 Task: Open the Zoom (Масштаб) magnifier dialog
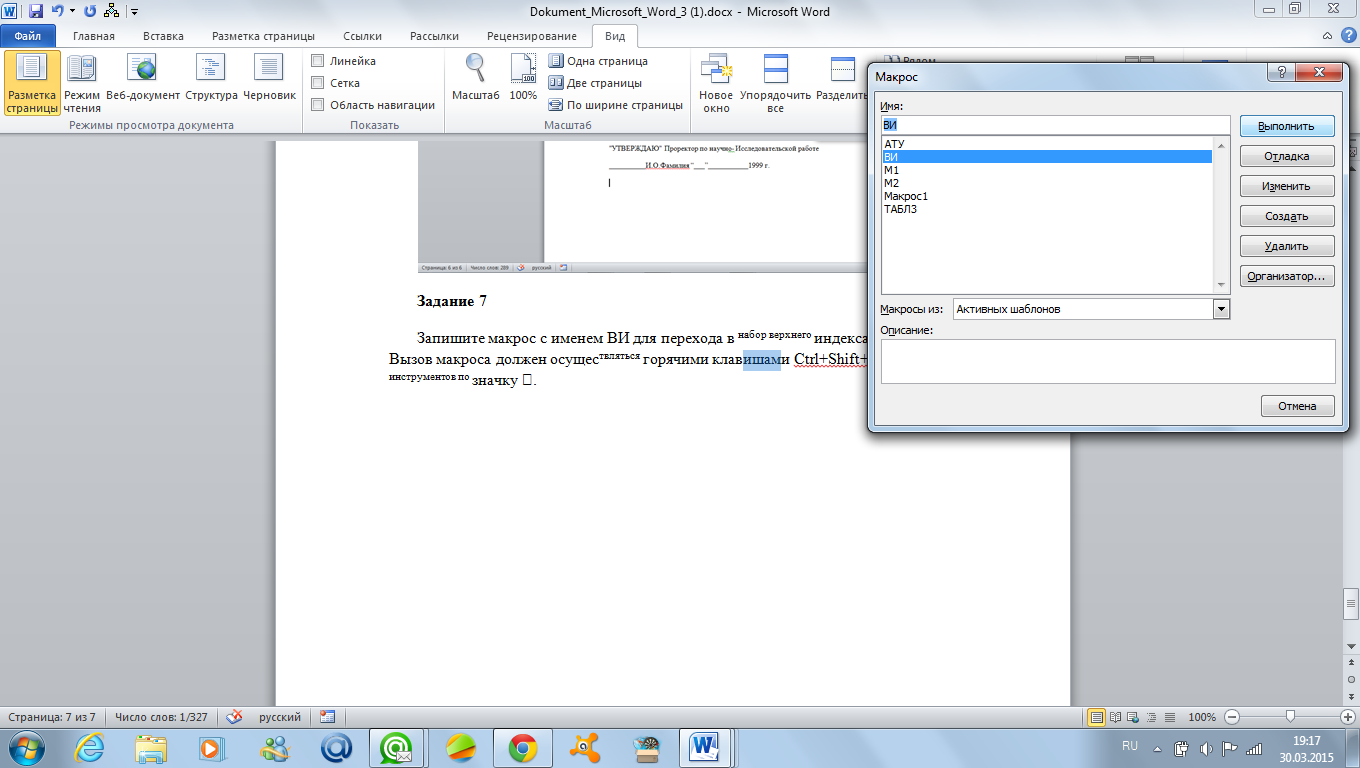pos(476,78)
